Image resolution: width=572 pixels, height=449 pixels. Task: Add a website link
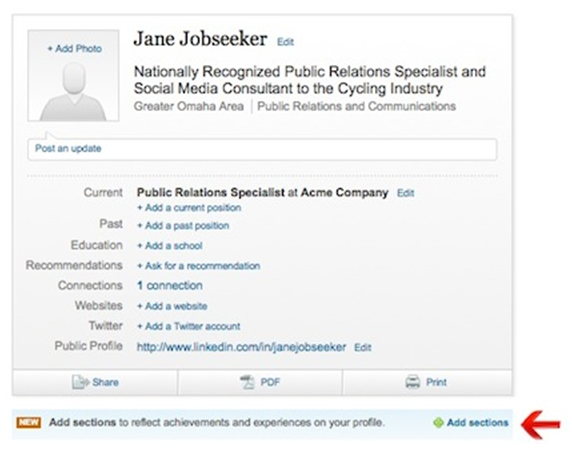click(x=172, y=306)
